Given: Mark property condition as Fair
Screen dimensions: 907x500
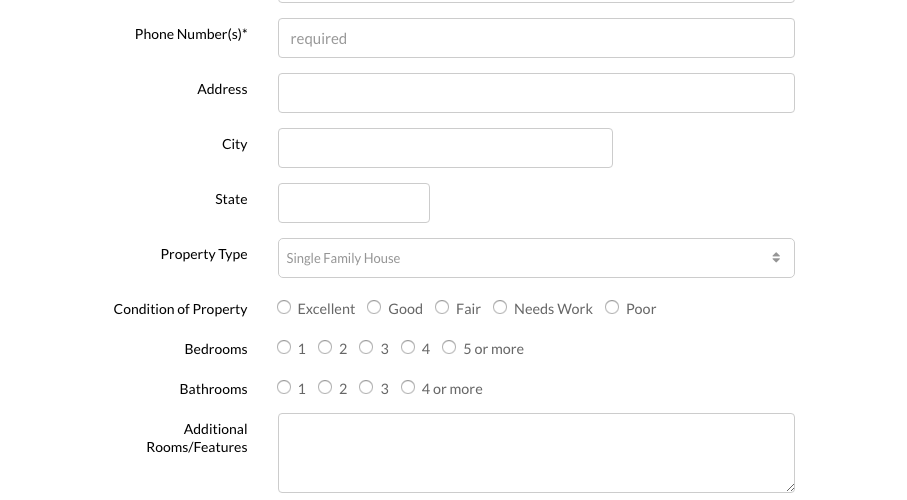Looking at the screenshot, I should click(442, 308).
